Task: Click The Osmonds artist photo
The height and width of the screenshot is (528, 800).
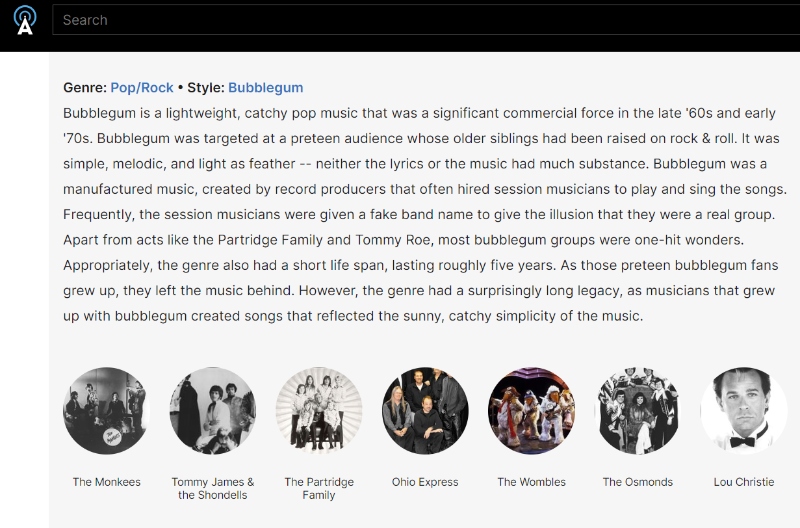Action: [638, 411]
